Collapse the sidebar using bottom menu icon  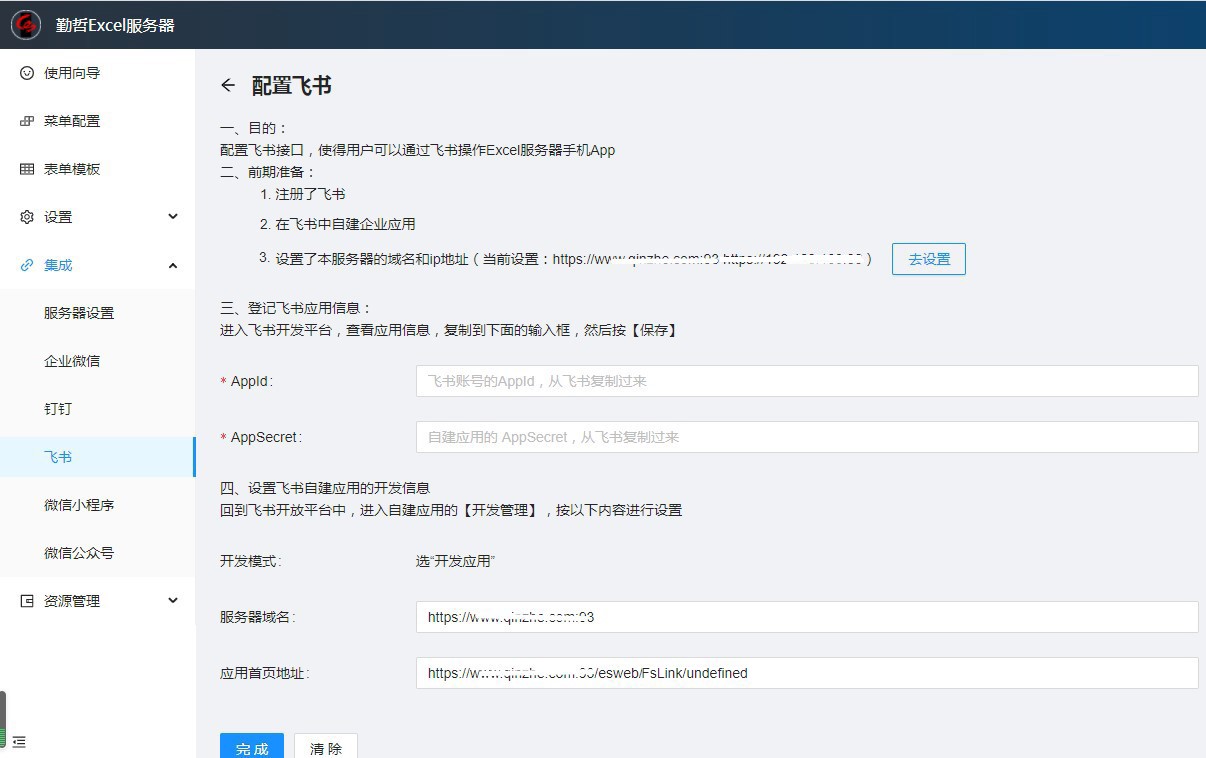19,742
